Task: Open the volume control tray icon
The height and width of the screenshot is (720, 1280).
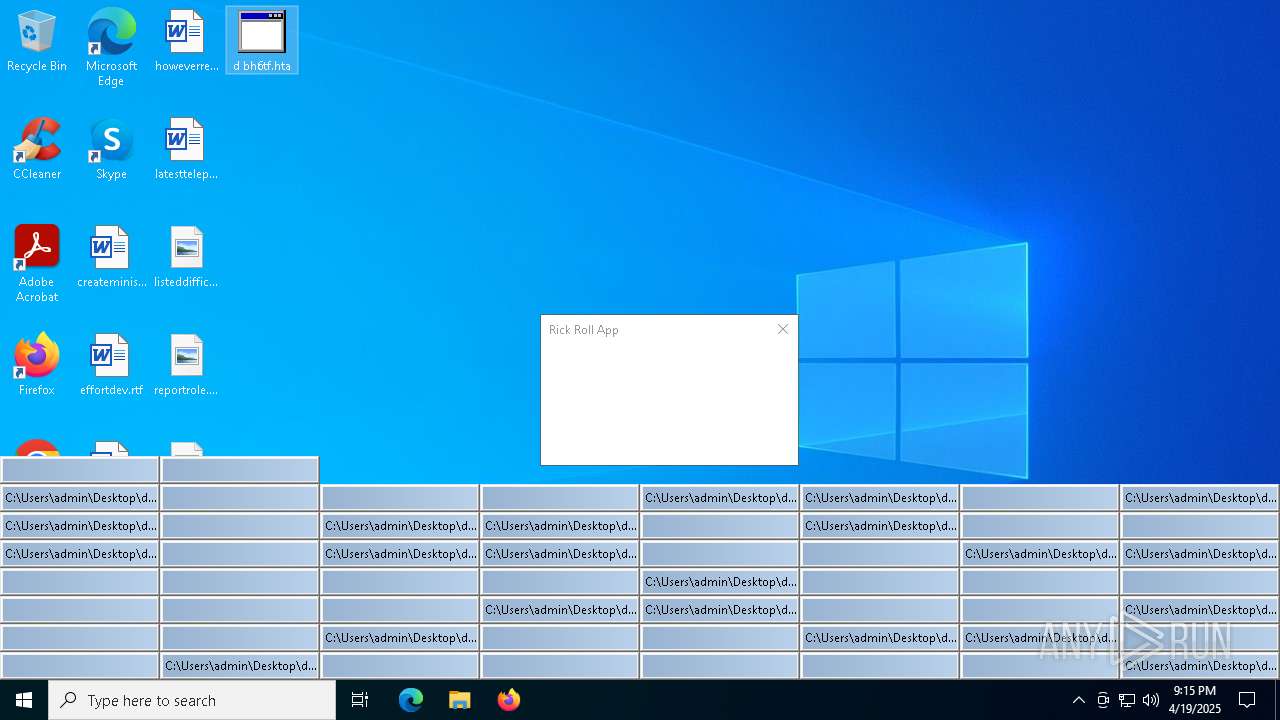Action: point(1151,700)
